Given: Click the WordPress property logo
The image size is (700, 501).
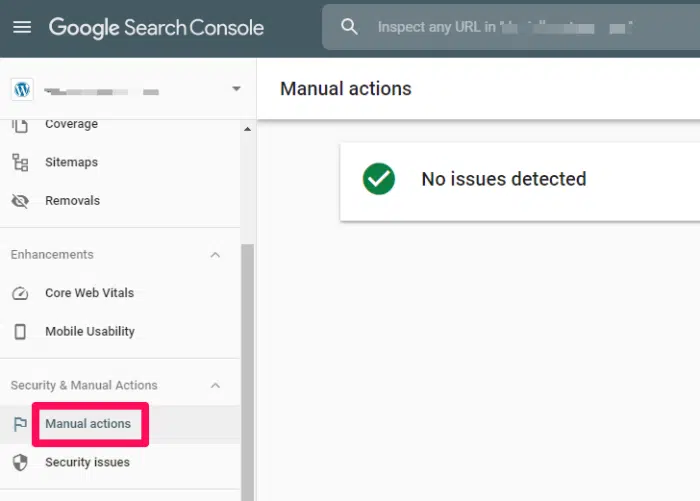Looking at the screenshot, I should [22, 89].
